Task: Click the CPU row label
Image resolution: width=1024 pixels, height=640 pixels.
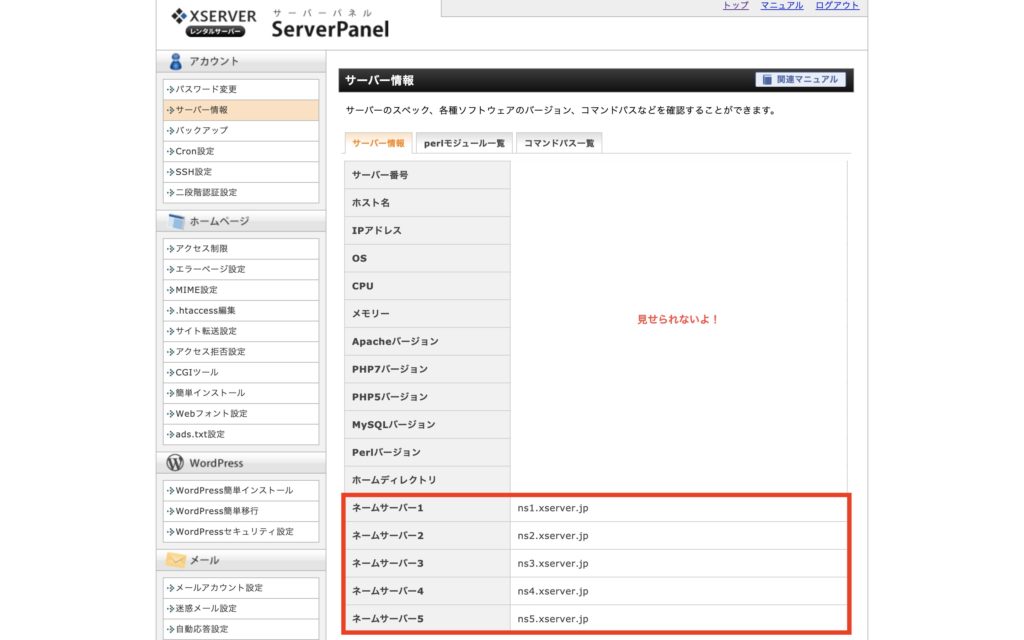Action: (362, 286)
